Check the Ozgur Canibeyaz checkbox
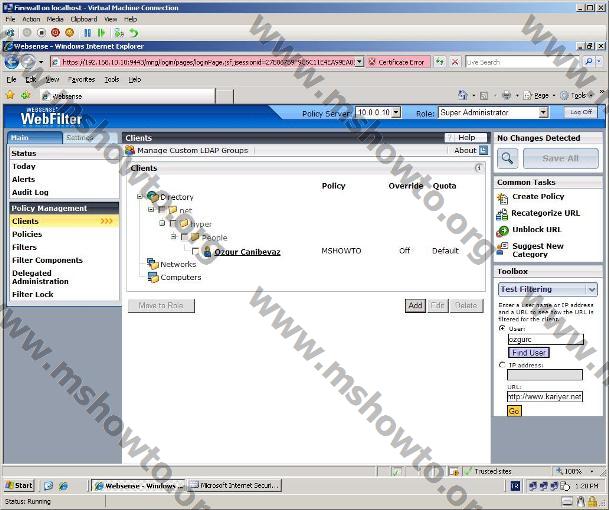 (195, 252)
